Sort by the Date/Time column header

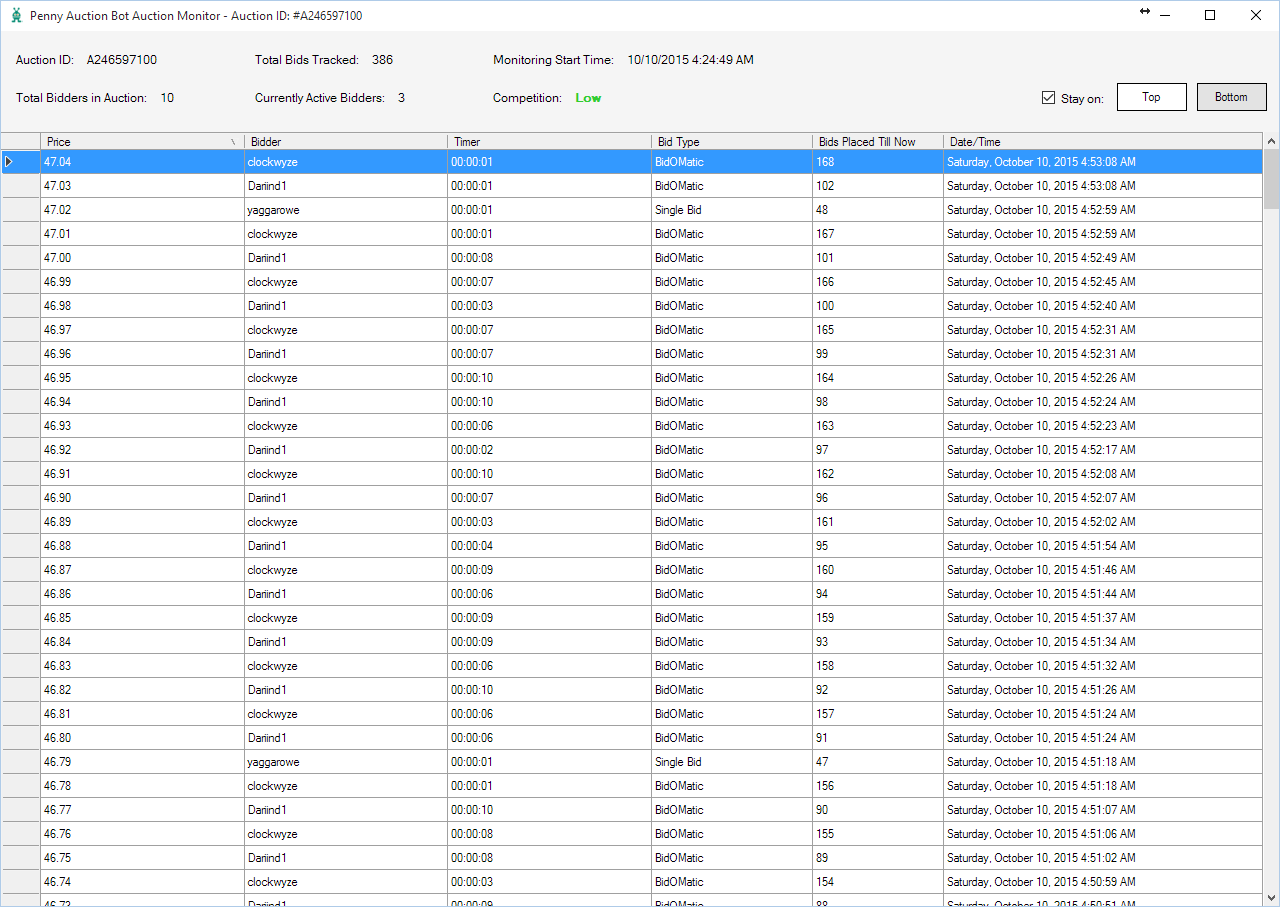tap(1103, 142)
